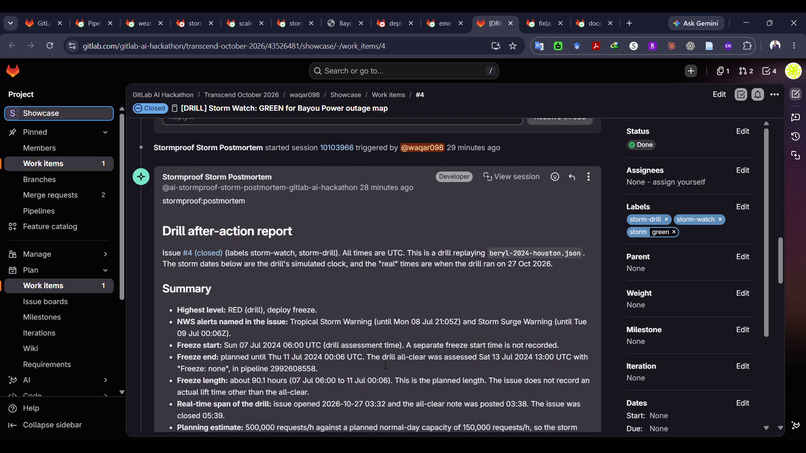Open the issue more actions menu

pyautogui.click(x=774, y=95)
